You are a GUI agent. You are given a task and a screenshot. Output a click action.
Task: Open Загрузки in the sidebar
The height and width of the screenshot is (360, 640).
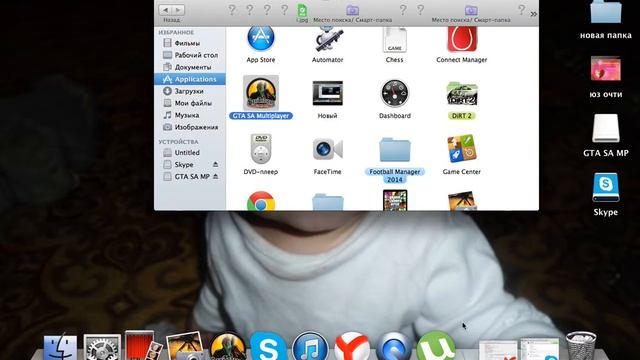click(183, 91)
